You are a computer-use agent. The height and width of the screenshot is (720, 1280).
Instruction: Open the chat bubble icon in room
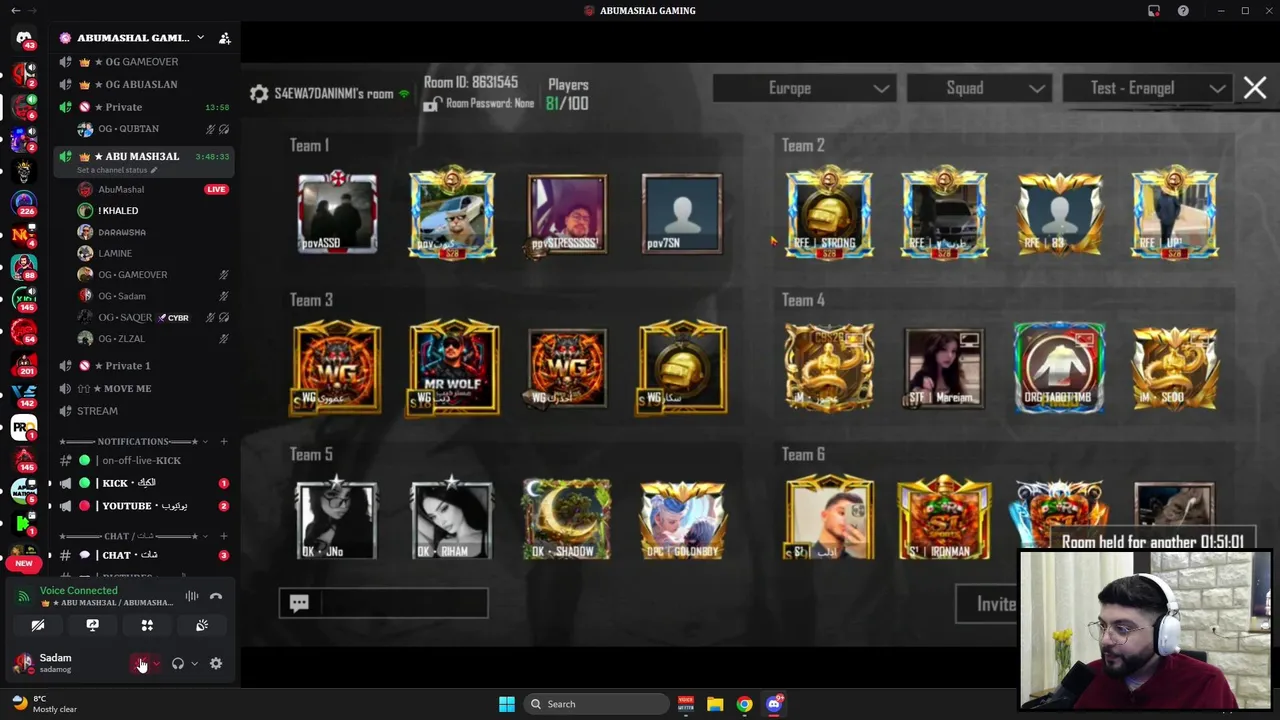click(299, 602)
